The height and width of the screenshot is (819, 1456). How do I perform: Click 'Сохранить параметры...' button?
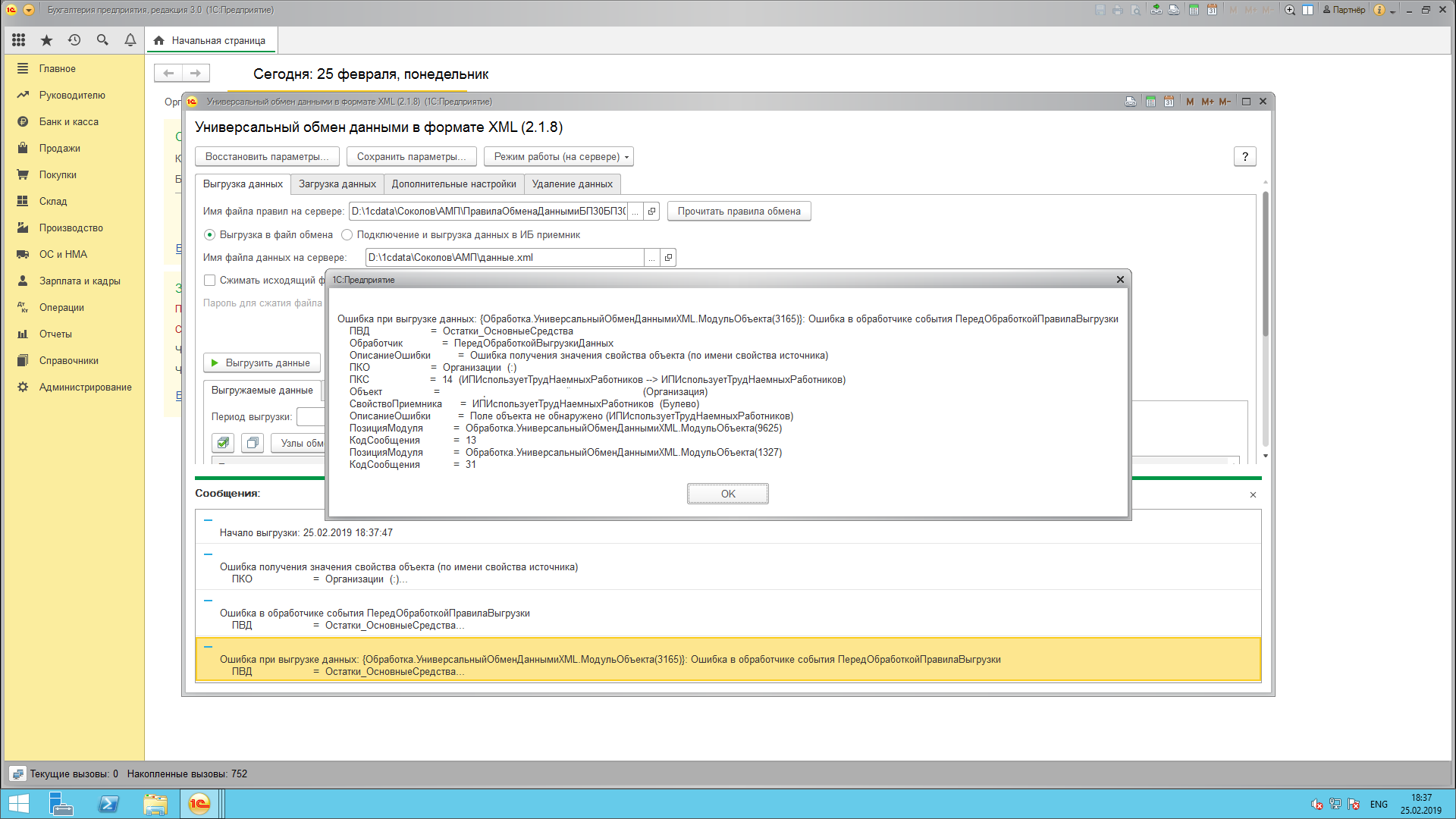coord(411,157)
